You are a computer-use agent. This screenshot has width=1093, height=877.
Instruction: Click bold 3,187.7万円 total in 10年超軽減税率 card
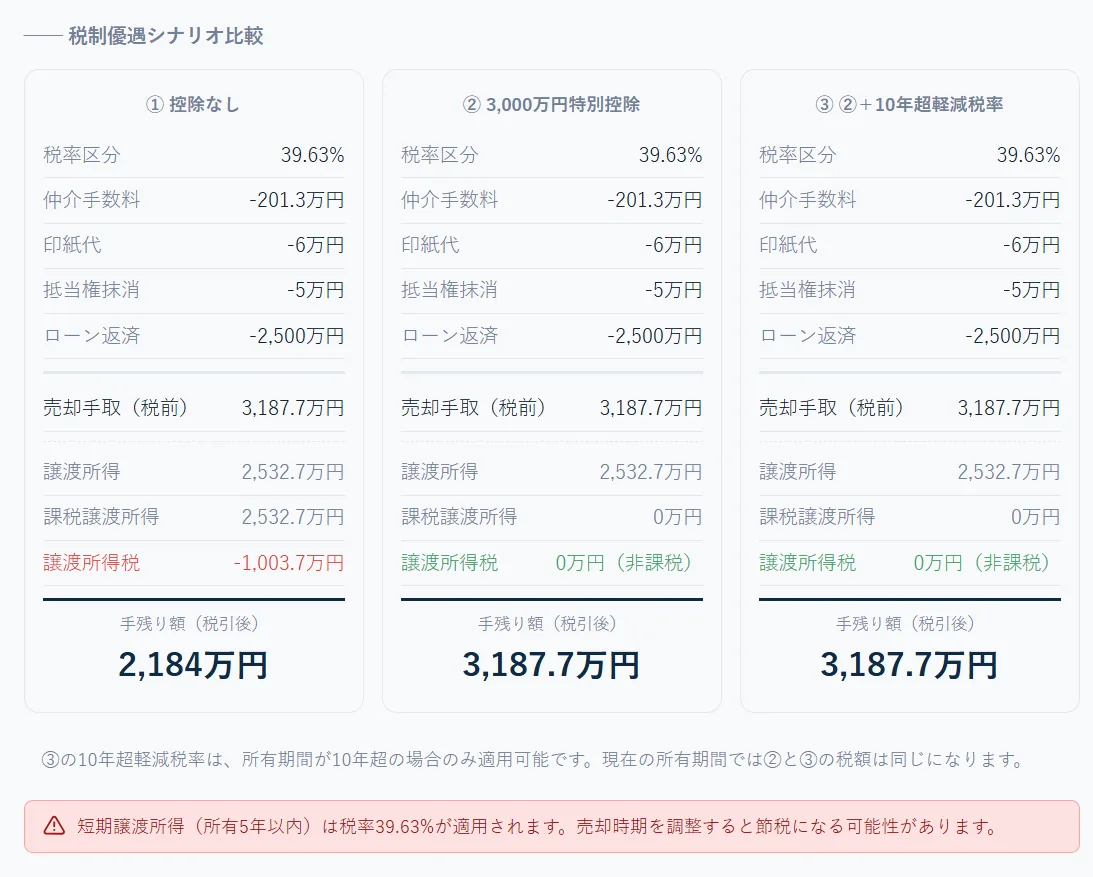(x=910, y=664)
